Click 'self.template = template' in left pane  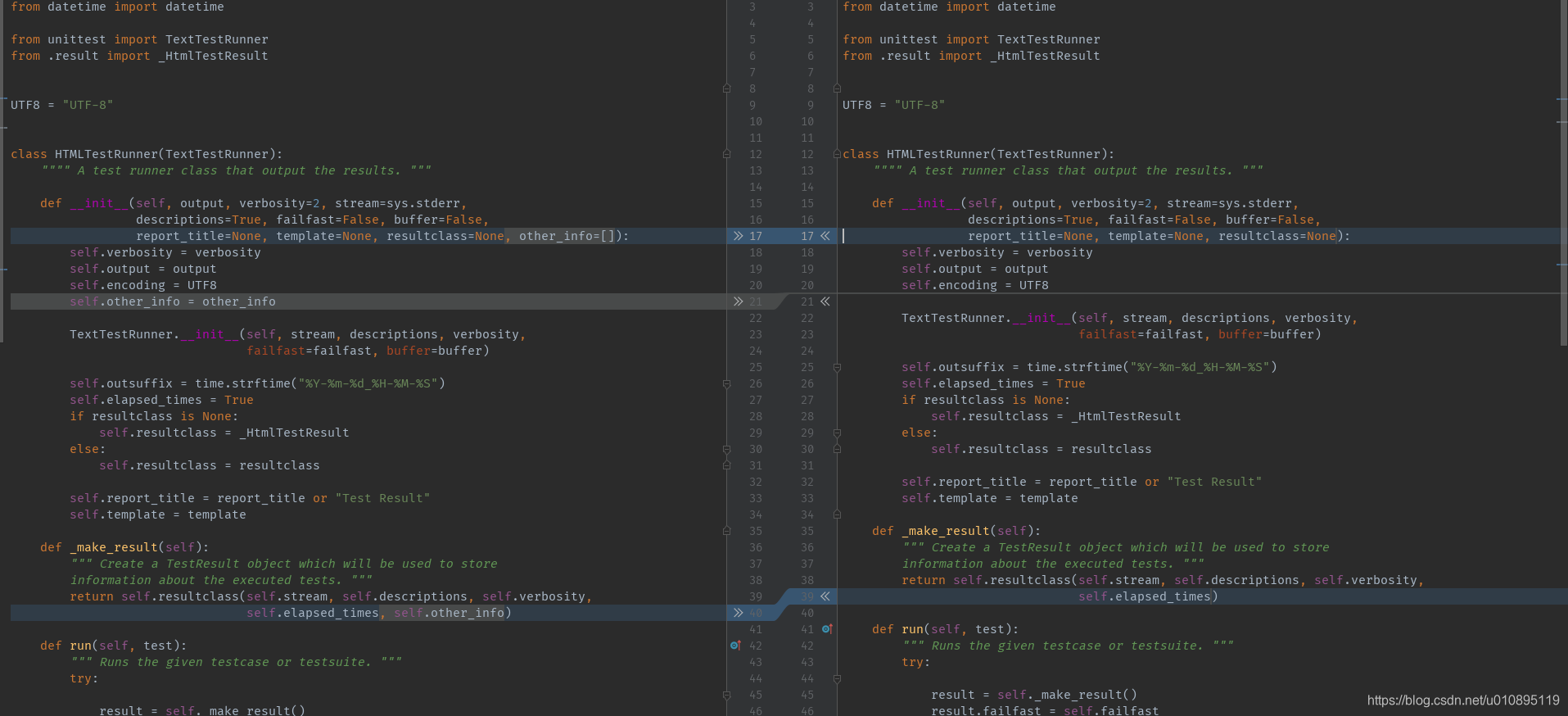click(x=158, y=514)
